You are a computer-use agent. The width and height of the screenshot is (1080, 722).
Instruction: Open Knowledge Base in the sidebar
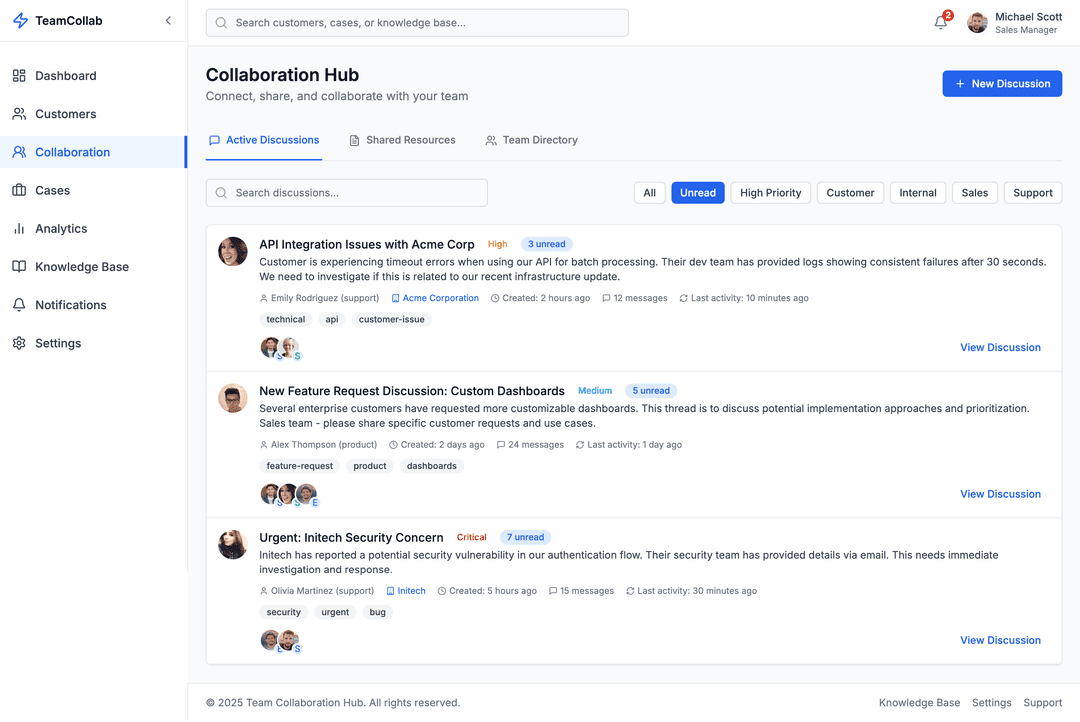82,267
